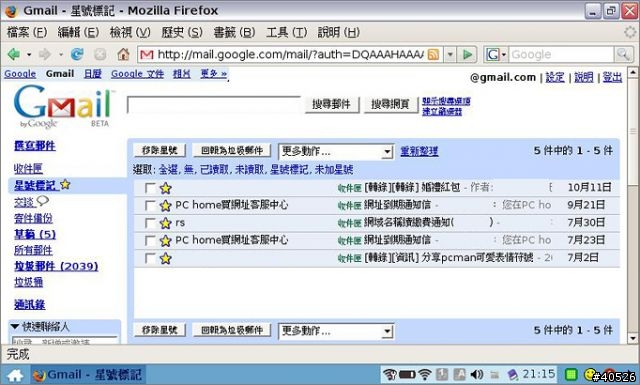Collapse the 快速聯絡人 section
Viewport: 640px width, 385px height.
[15, 327]
